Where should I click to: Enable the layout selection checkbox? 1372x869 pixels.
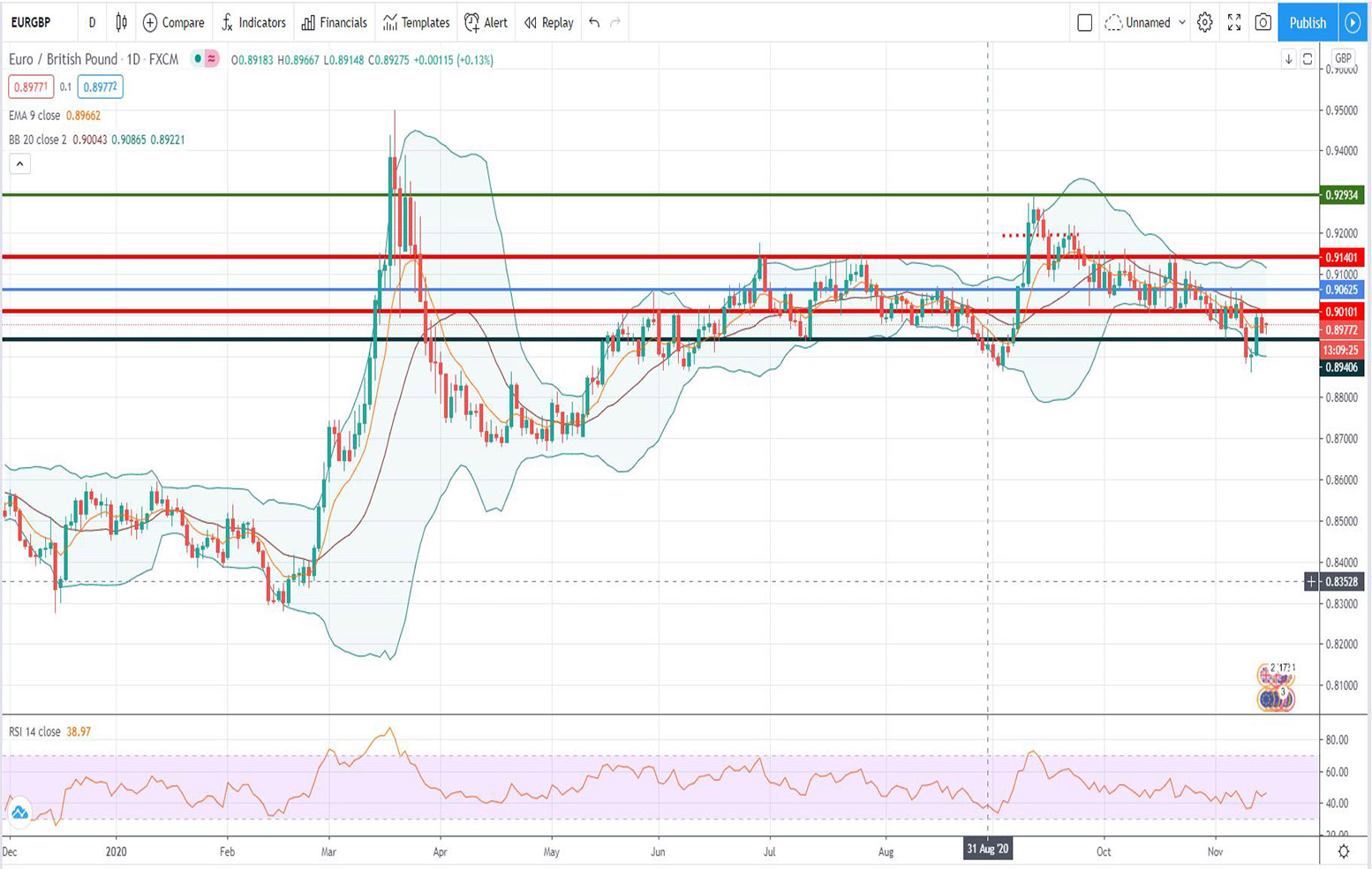(1083, 23)
